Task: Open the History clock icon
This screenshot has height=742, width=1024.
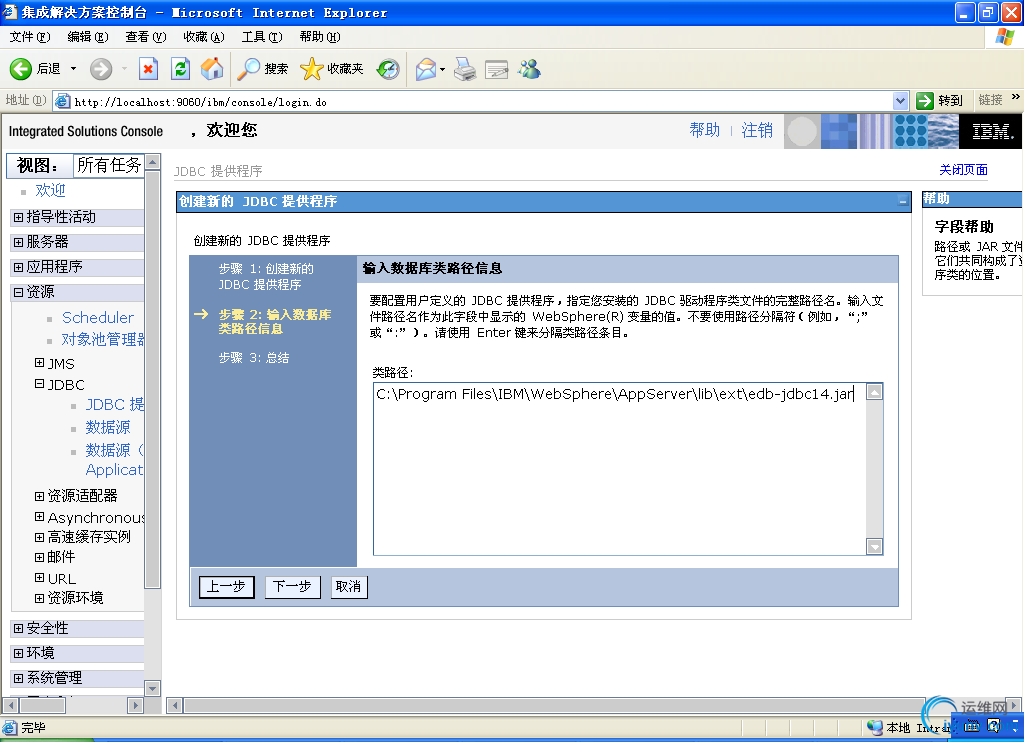Action: pyautogui.click(x=388, y=69)
